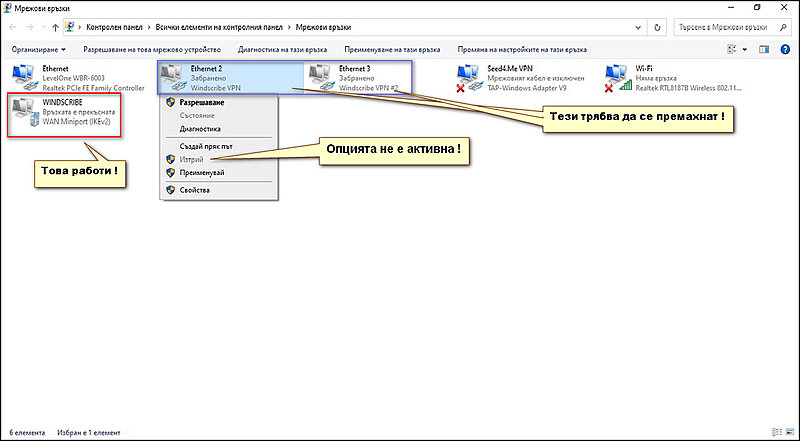800x441 pixels.
Task: Click the 'Windscribe VPN #2' device text
Action: (x=368, y=87)
